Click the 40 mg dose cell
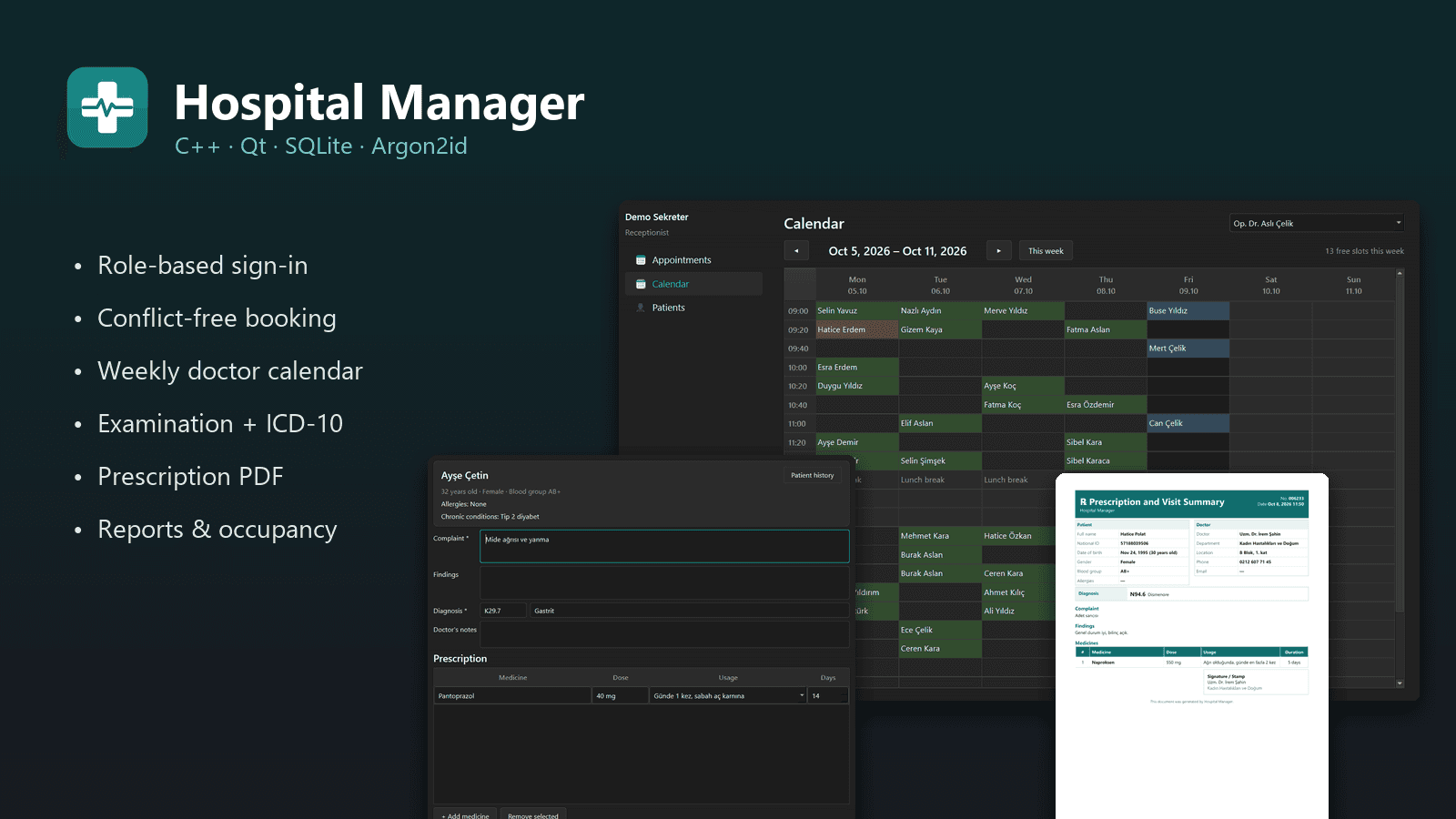The height and width of the screenshot is (819, 1456). pos(620,695)
